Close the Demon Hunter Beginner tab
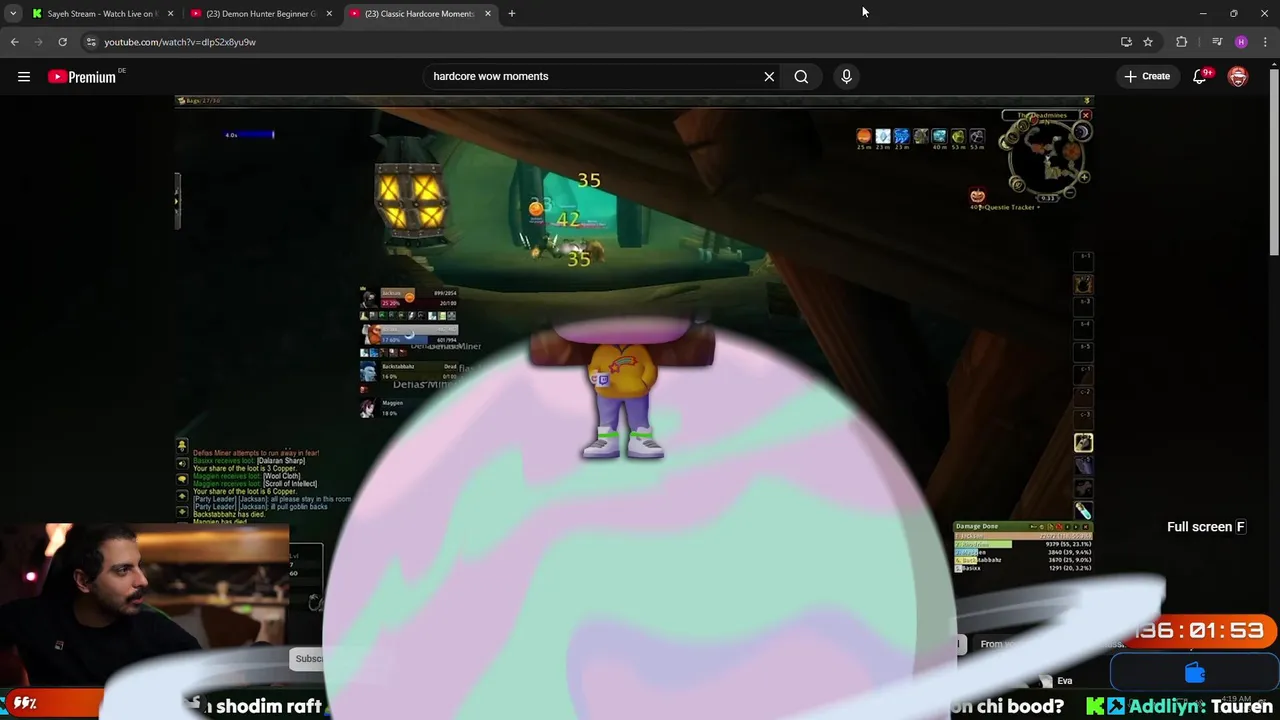 tap(329, 14)
